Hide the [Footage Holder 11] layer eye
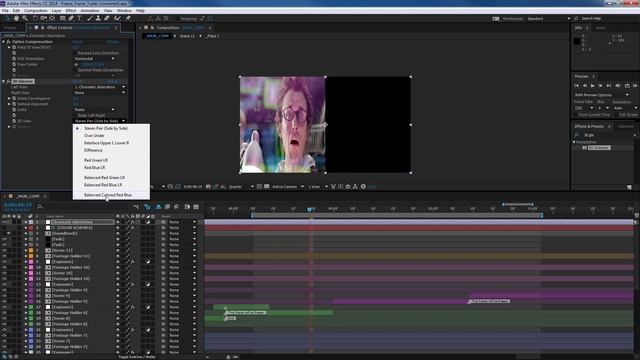This screenshot has width=640, height=360. point(4,256)
